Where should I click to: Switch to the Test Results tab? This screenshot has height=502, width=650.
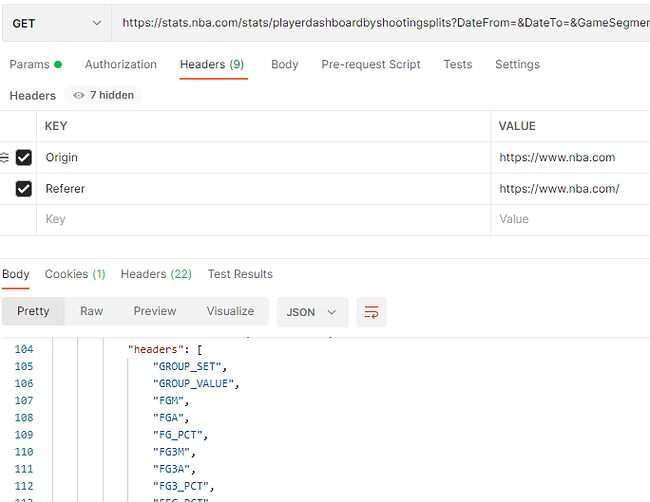click(240, 274)
